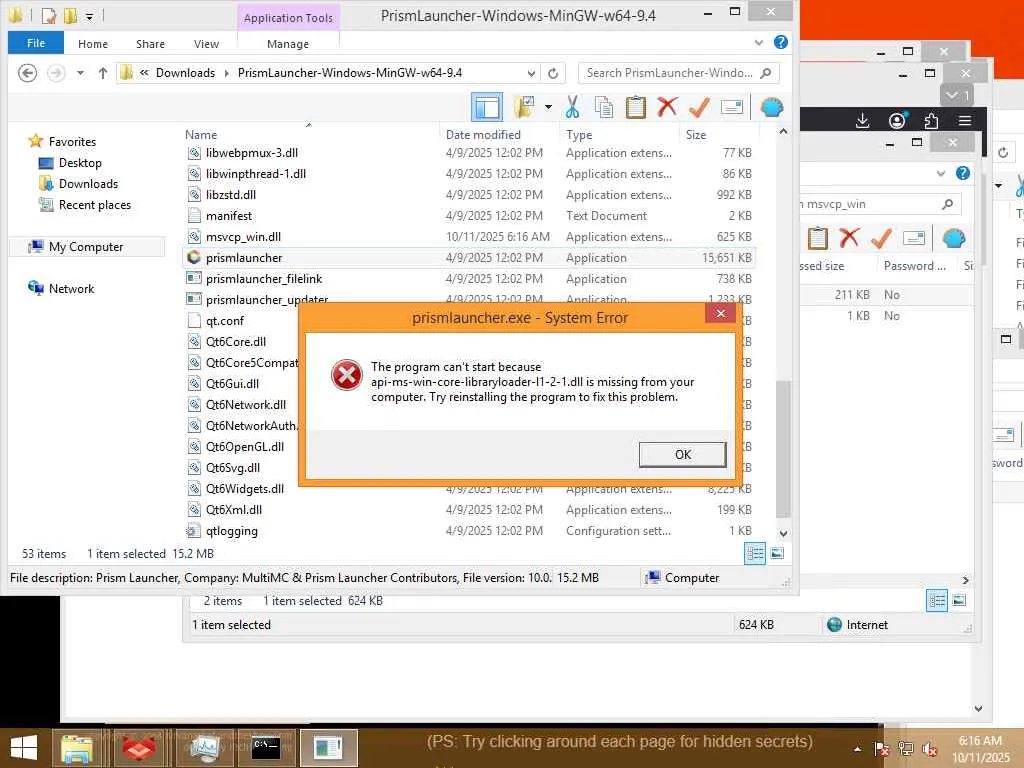Click the Copy icon in PrismLauncher window
Image resolution: width=1024 pixels, height=768 pixels.
603,107
